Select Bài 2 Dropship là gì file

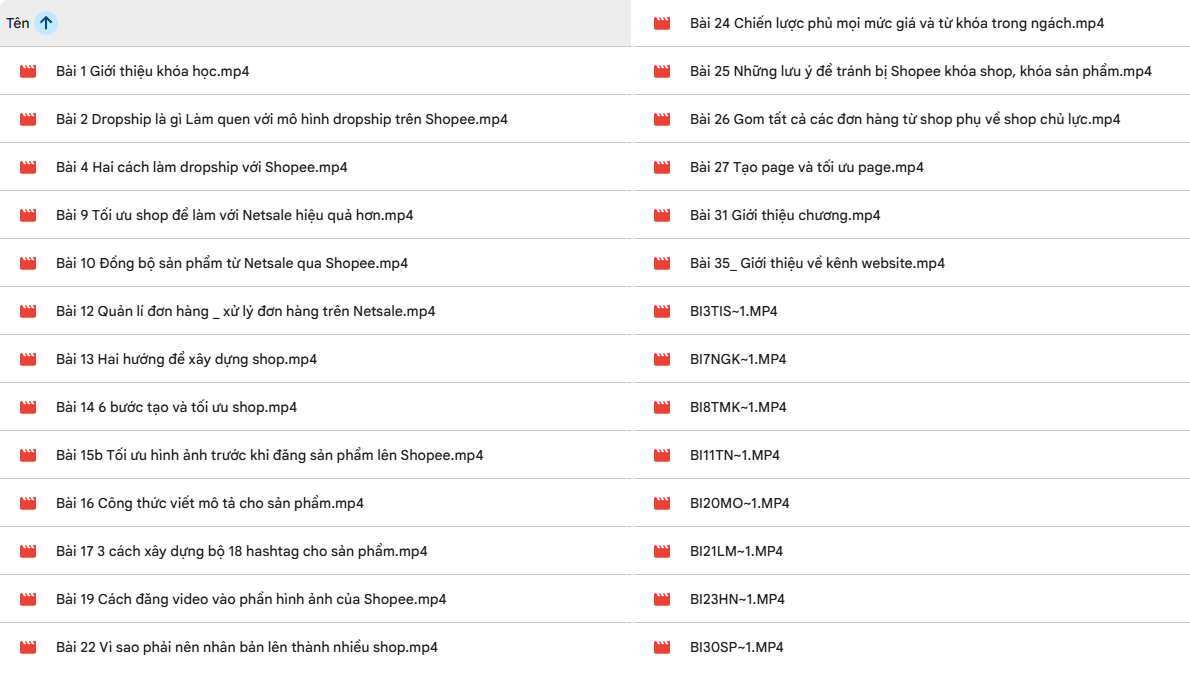[x=281, y=120]
